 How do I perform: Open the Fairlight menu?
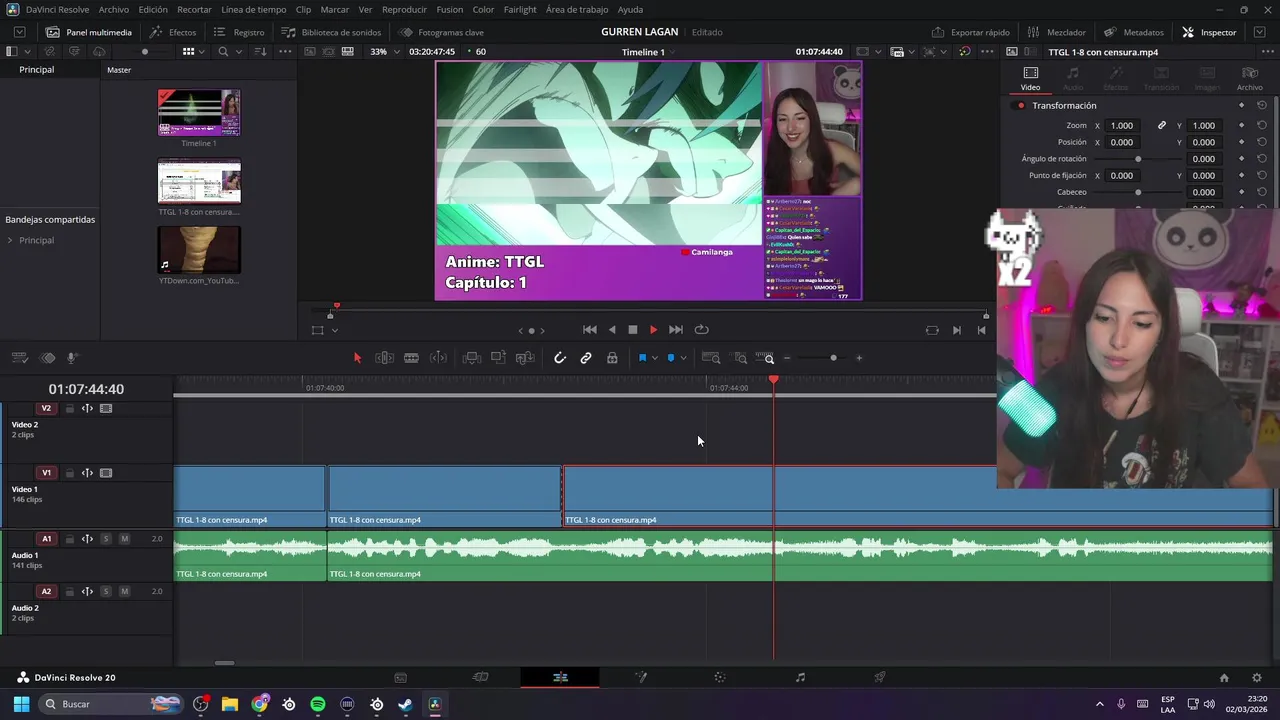click(x=520, y=9)
